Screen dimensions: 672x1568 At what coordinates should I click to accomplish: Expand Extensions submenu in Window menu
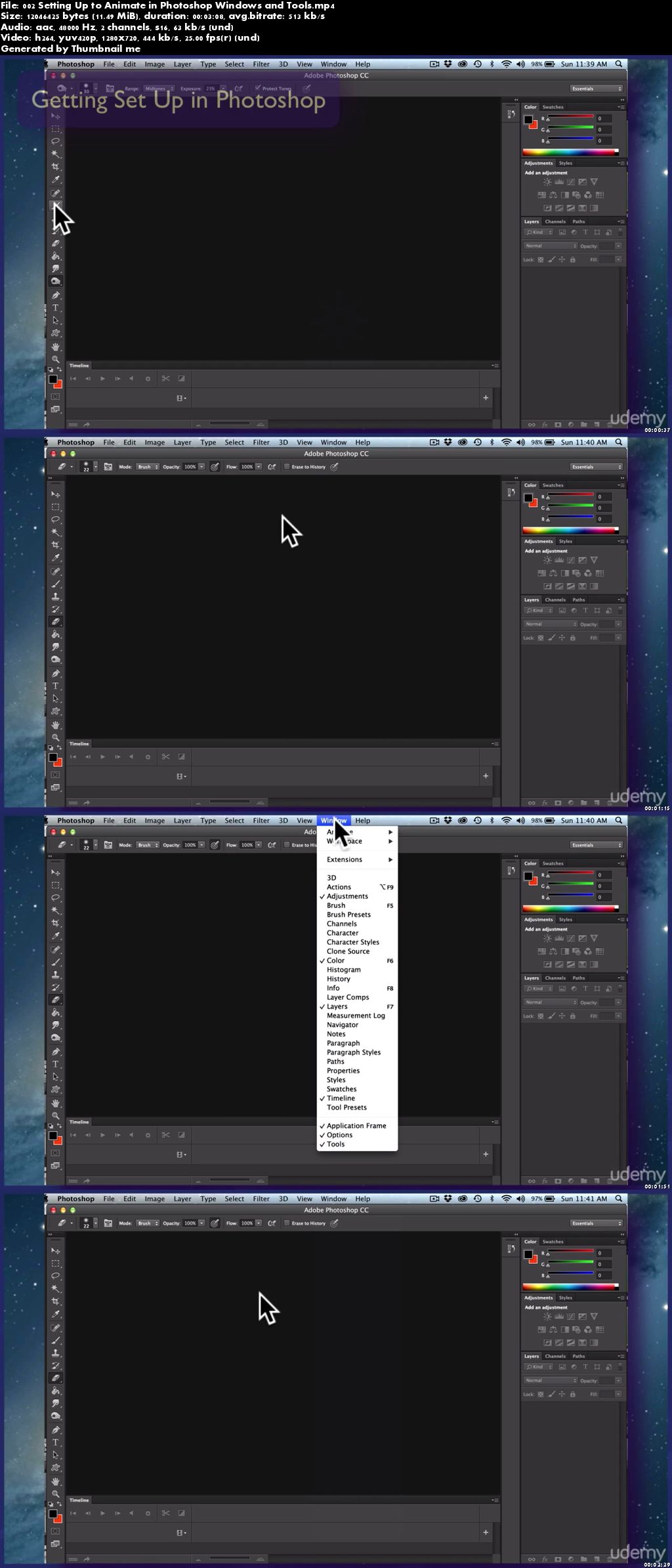[357, 860]
